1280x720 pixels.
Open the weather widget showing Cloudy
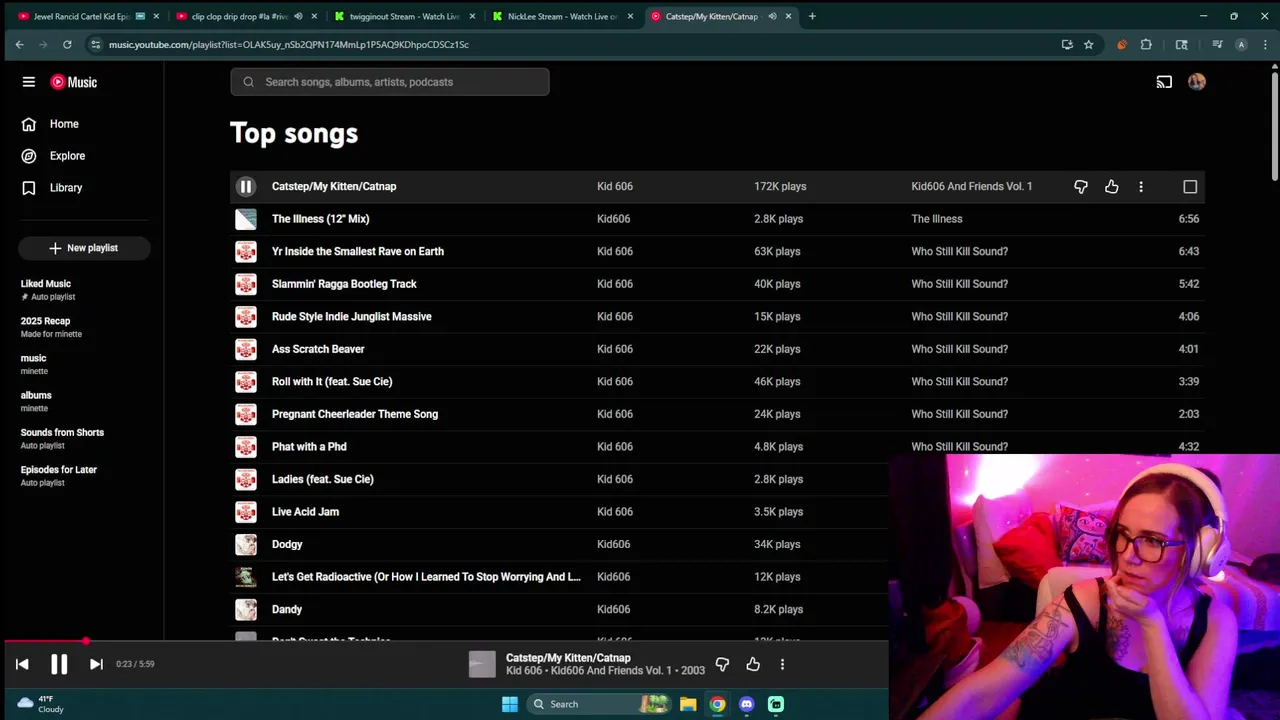(41, 704)
